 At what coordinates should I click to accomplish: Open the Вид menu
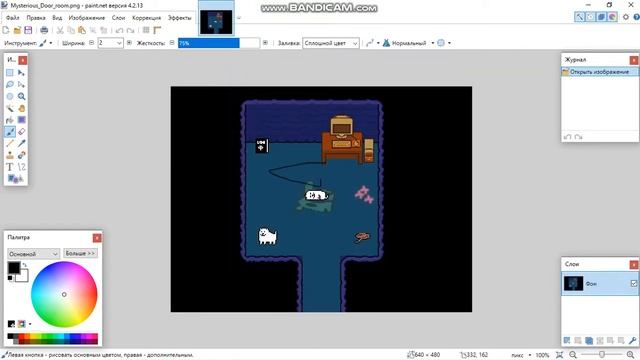pos(57,18)
